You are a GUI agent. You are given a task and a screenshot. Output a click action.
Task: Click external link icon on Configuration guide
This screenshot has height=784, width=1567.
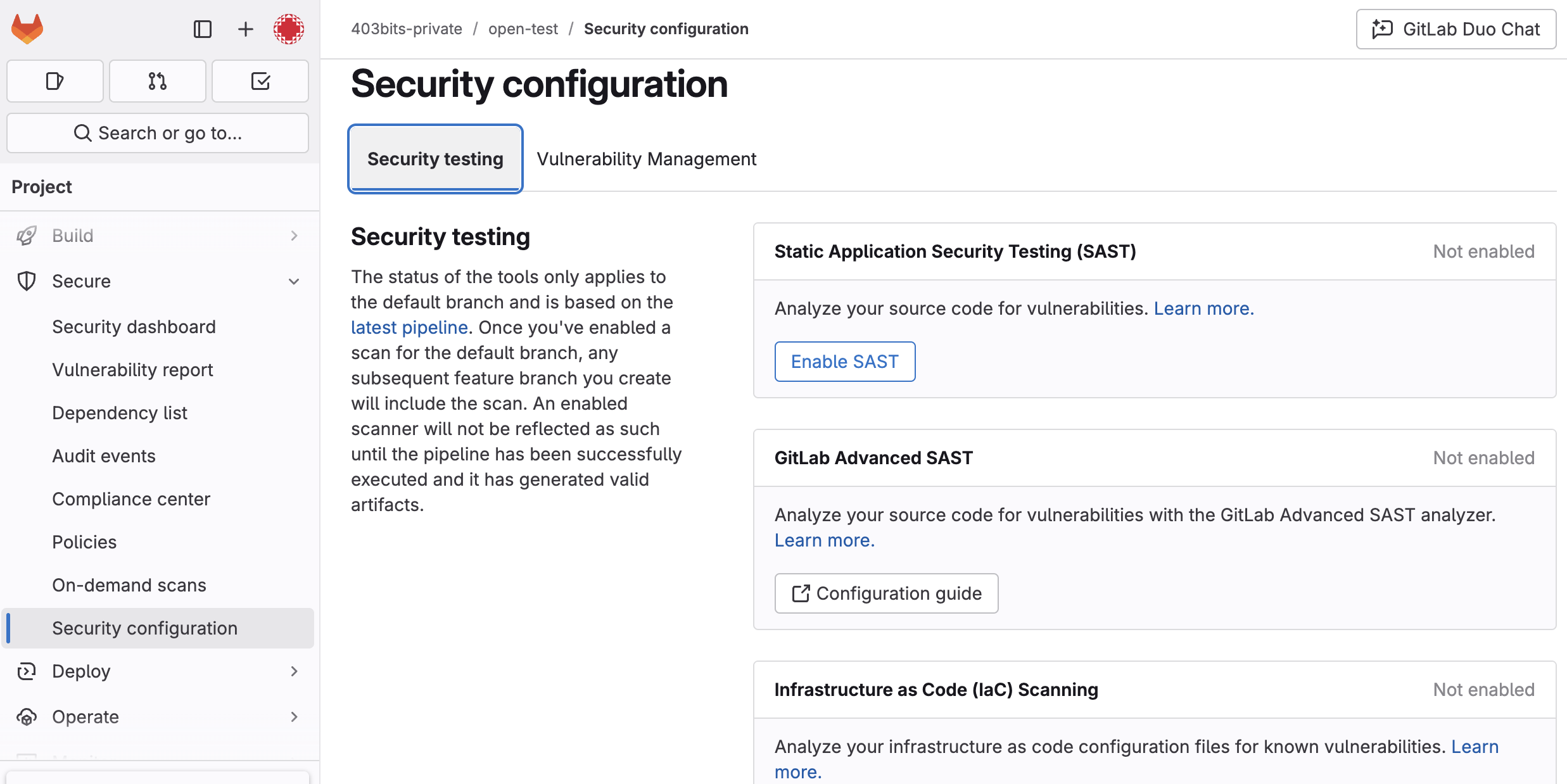tap(801, 593)
